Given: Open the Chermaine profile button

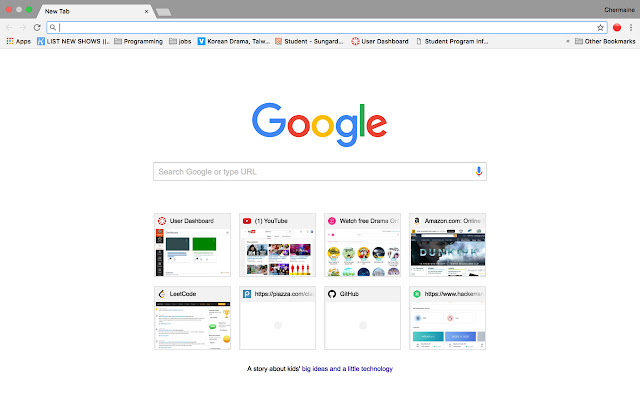Looking at the screenshot, I should click(619, 10).
